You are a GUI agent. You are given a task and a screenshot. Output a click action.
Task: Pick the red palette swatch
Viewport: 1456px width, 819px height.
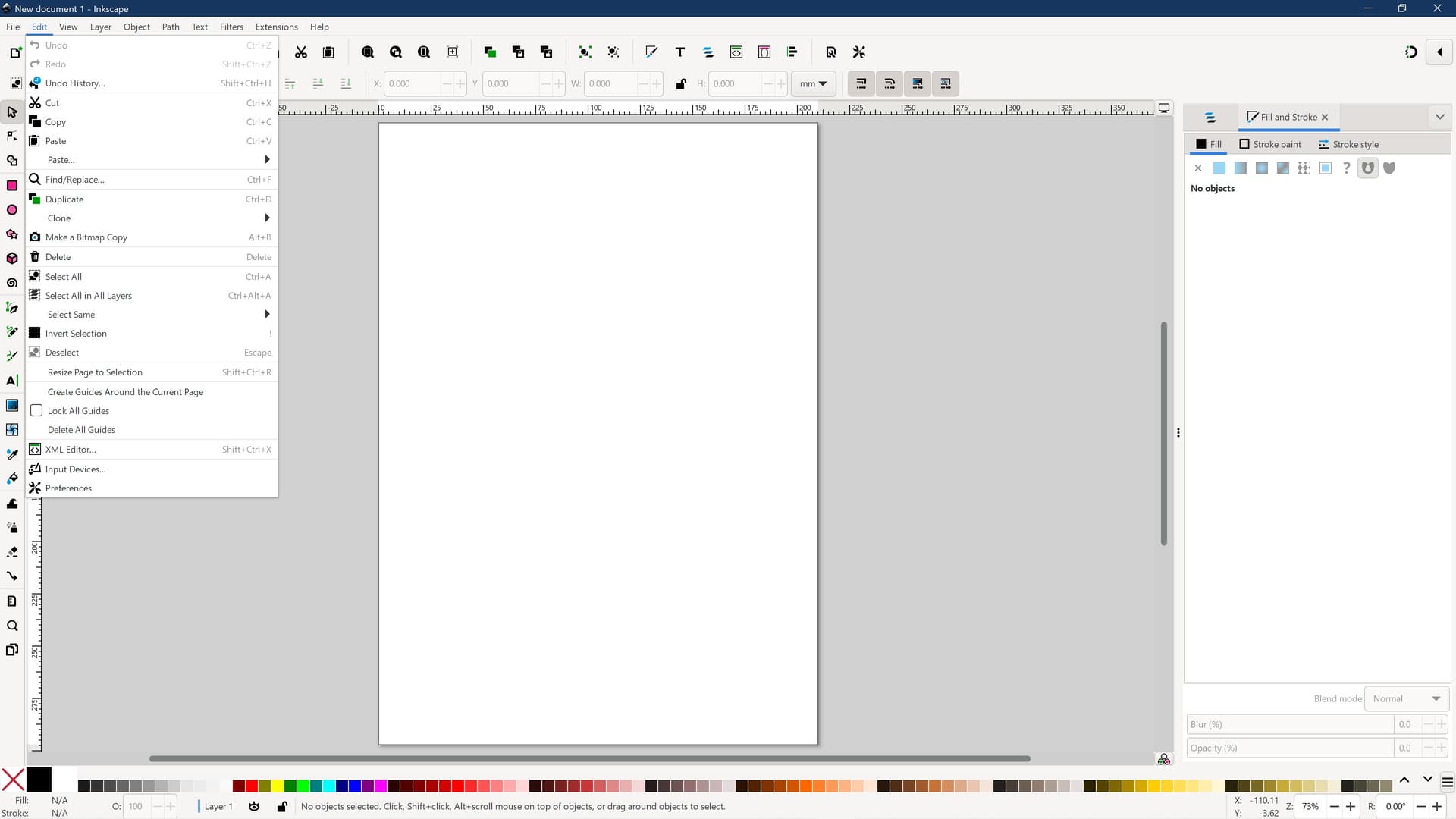[x=251, y=786]
